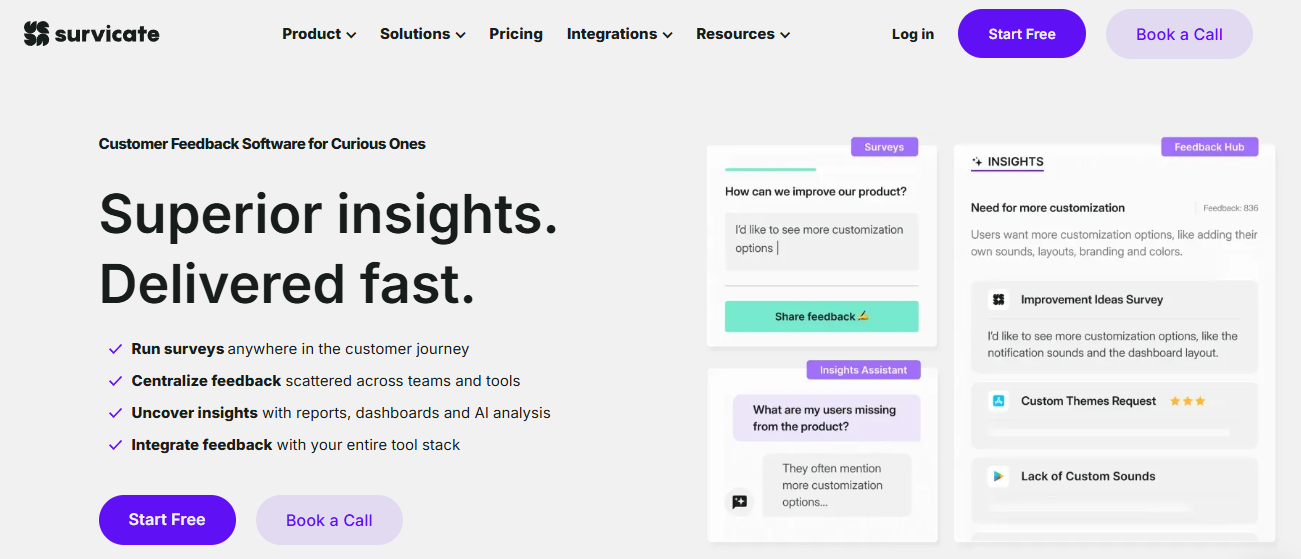
Task: Click the sparkle icon next to INSIGHTS
Action: (x=977, y=161)
